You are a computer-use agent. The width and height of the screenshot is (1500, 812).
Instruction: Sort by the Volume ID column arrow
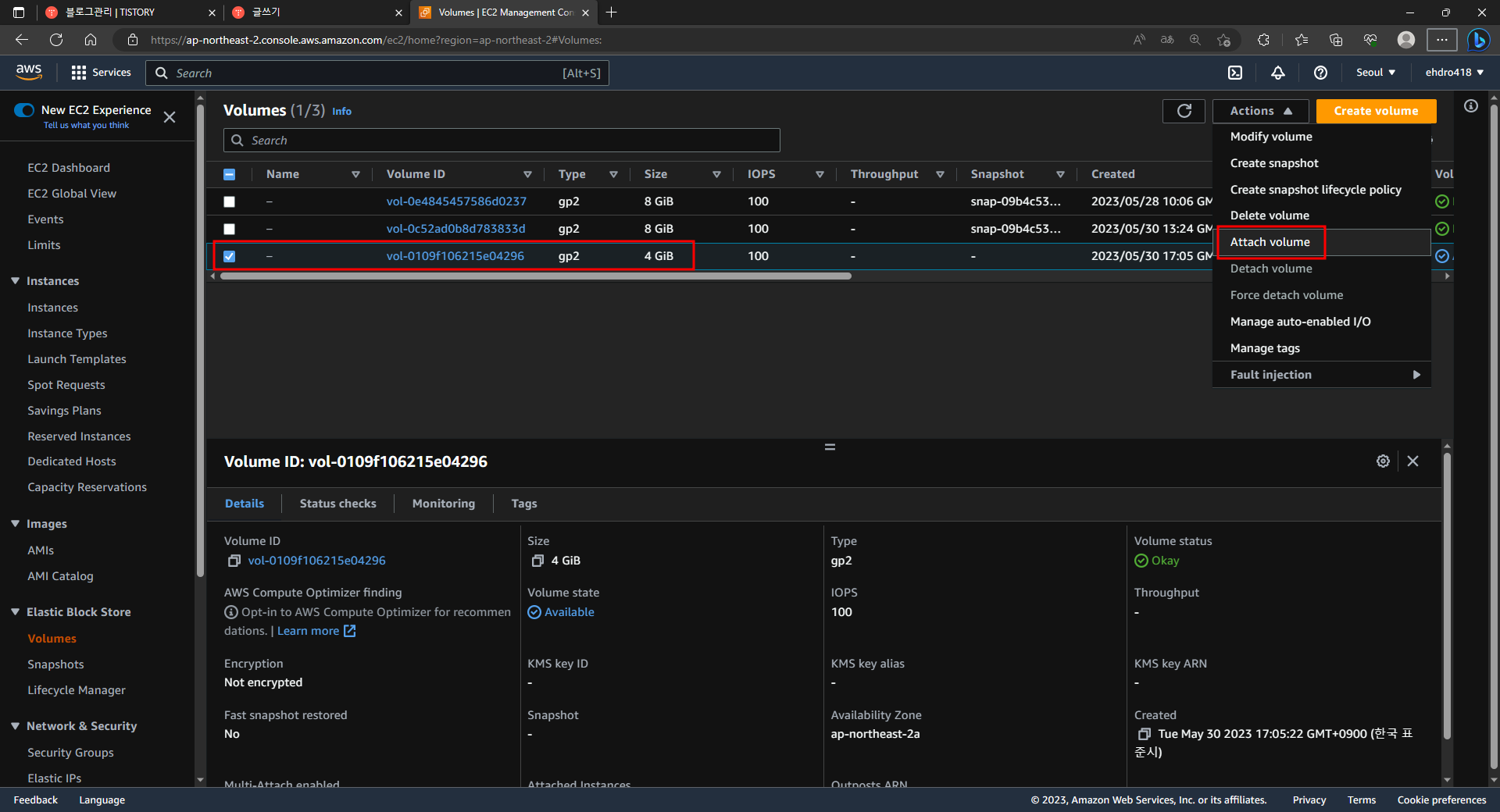pyautogui.click(x=527, y=174)
